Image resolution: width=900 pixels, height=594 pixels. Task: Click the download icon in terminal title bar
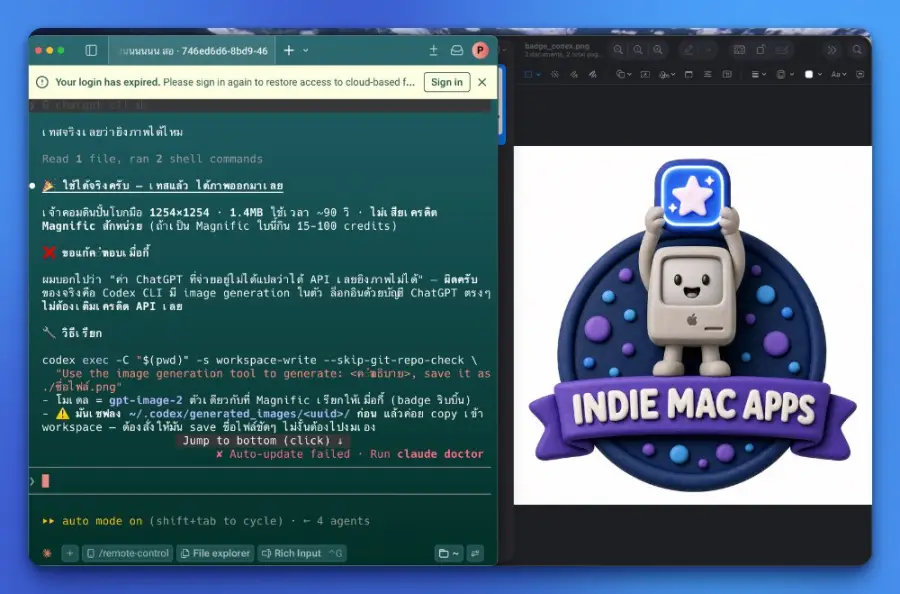(x=433, y=51)
